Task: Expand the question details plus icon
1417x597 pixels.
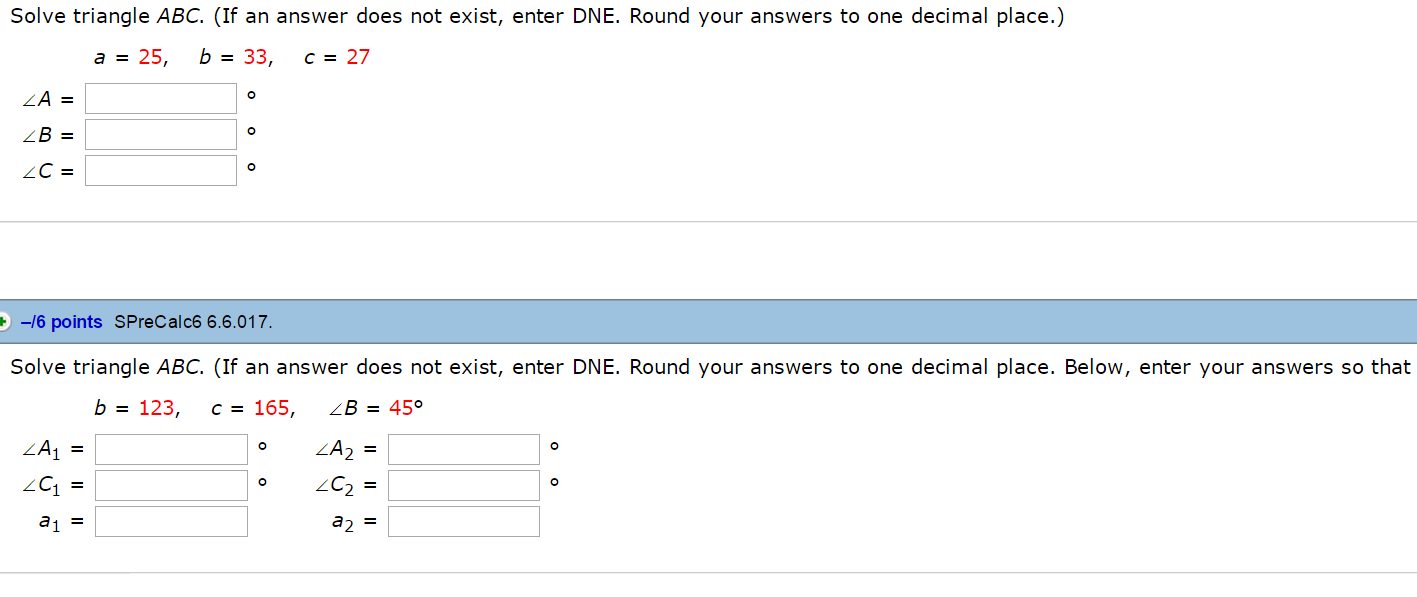Action: (x=4, y=322)
